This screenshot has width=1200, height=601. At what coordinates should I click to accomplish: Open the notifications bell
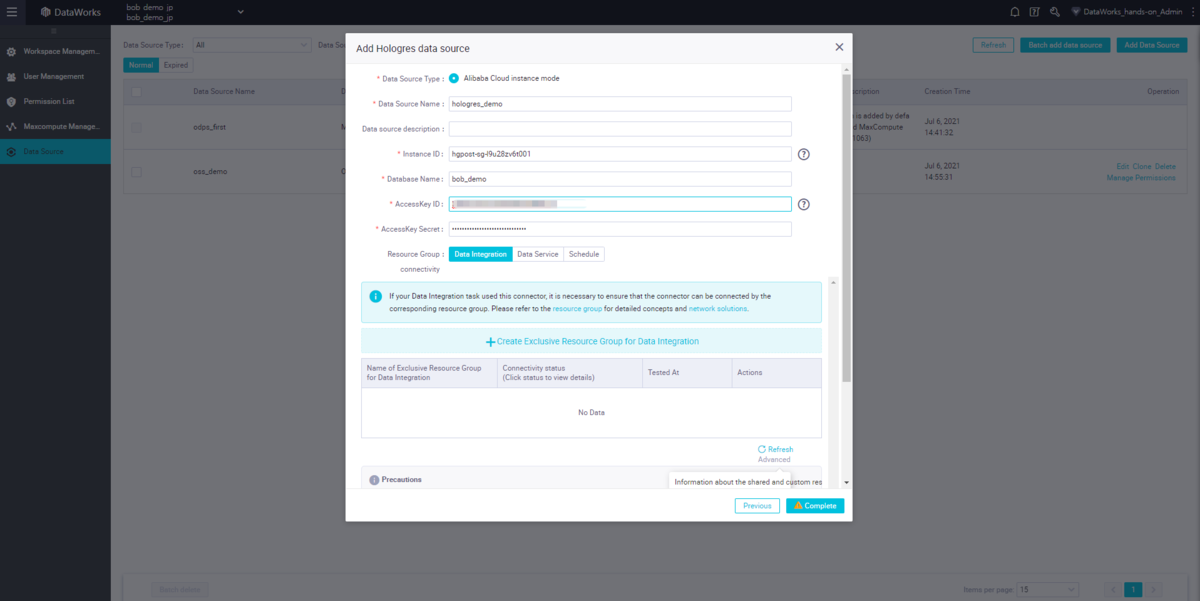(1015, 12)
